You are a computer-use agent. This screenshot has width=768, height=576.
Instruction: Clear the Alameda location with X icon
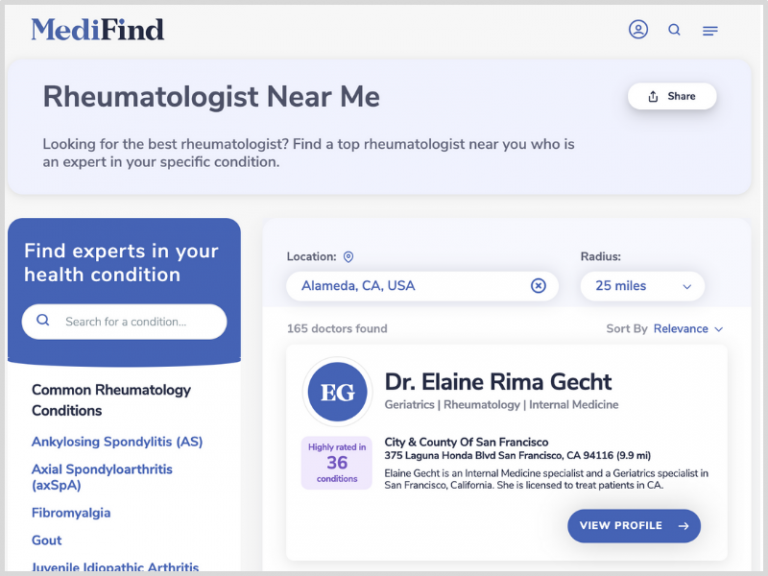(x=538, y=286)
